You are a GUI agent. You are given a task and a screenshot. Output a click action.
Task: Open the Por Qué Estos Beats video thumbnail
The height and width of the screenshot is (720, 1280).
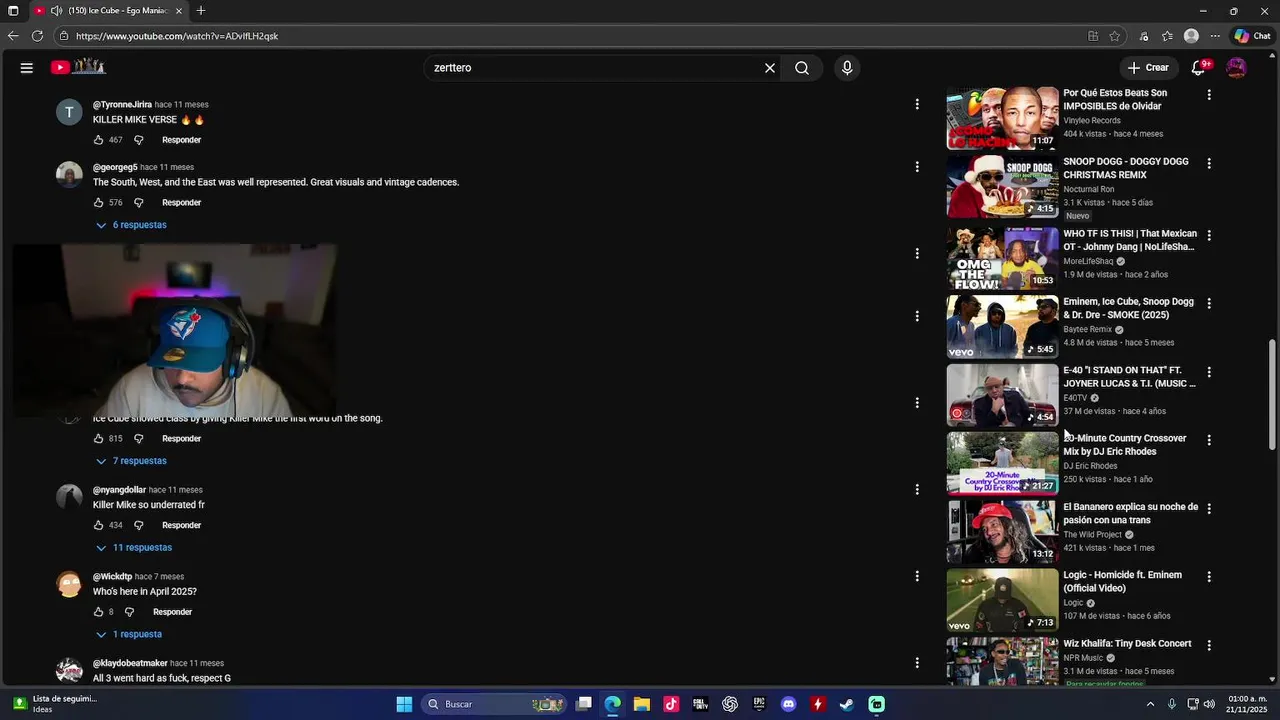[1002, 119]
